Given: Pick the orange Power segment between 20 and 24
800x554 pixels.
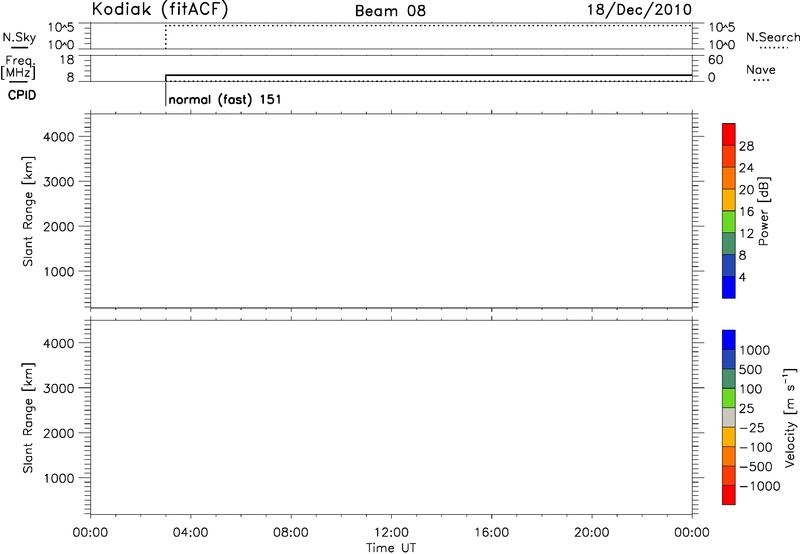Looking at the screenshot, I should [x=729, y=178].
